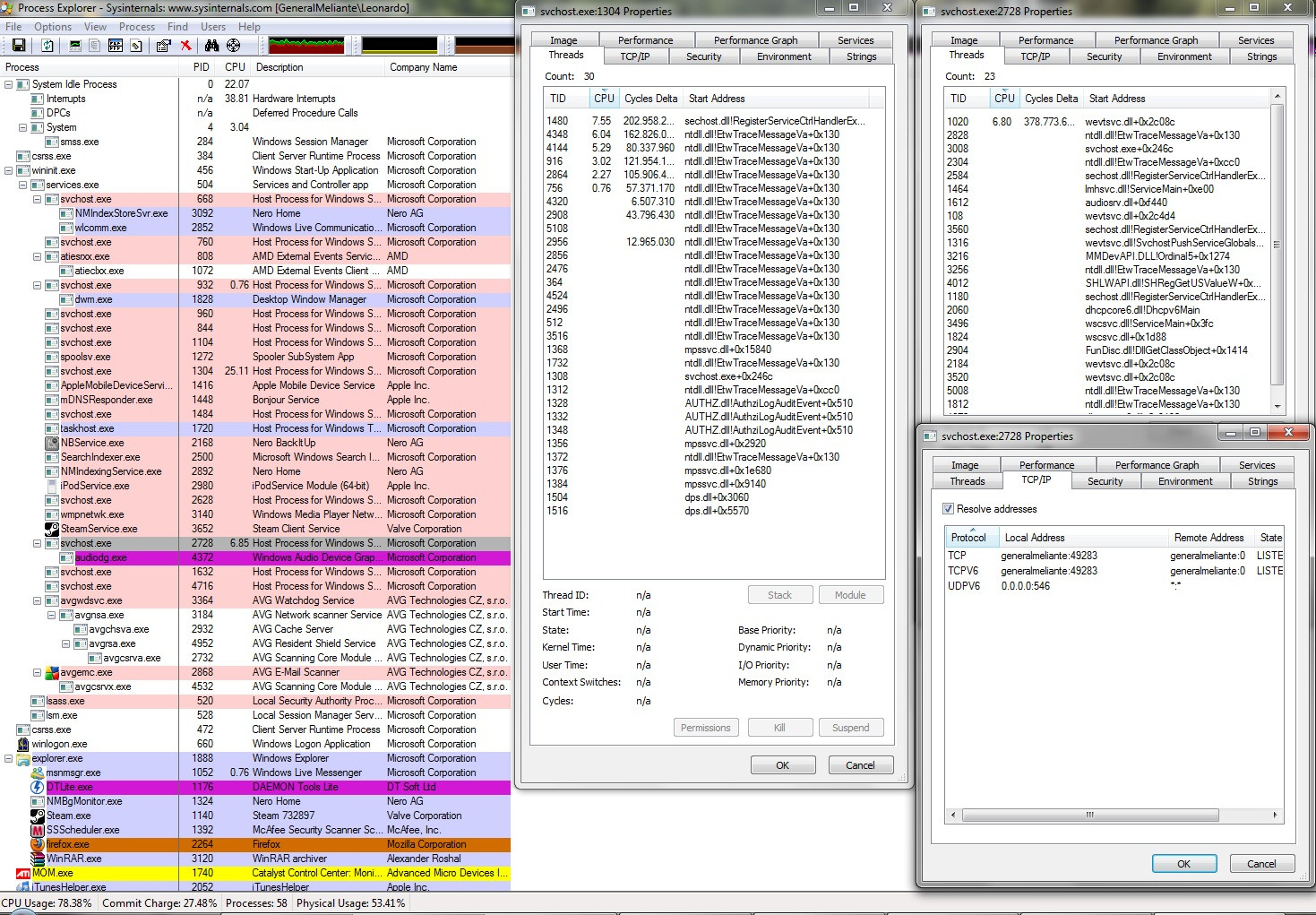This screenshot has height=915, width=1316.
Task: Collapse the avgemc.exe tree node
Action: pyautogui.click(x=38, y=672)
